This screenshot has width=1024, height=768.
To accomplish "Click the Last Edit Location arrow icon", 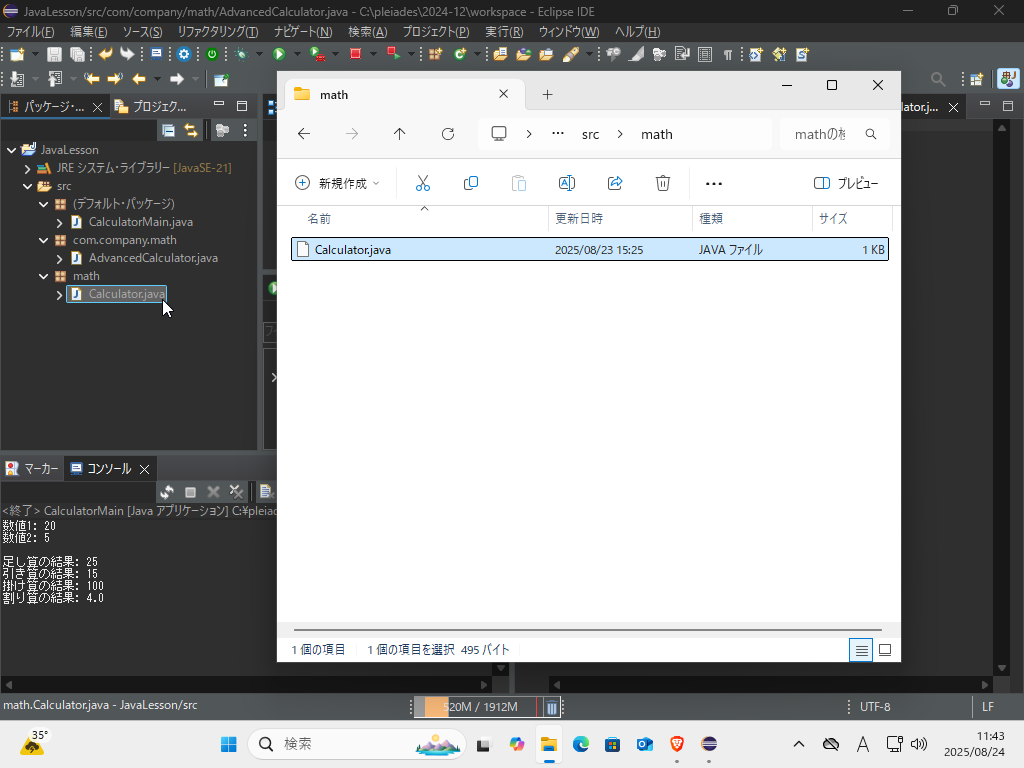I will coord(91,79).
